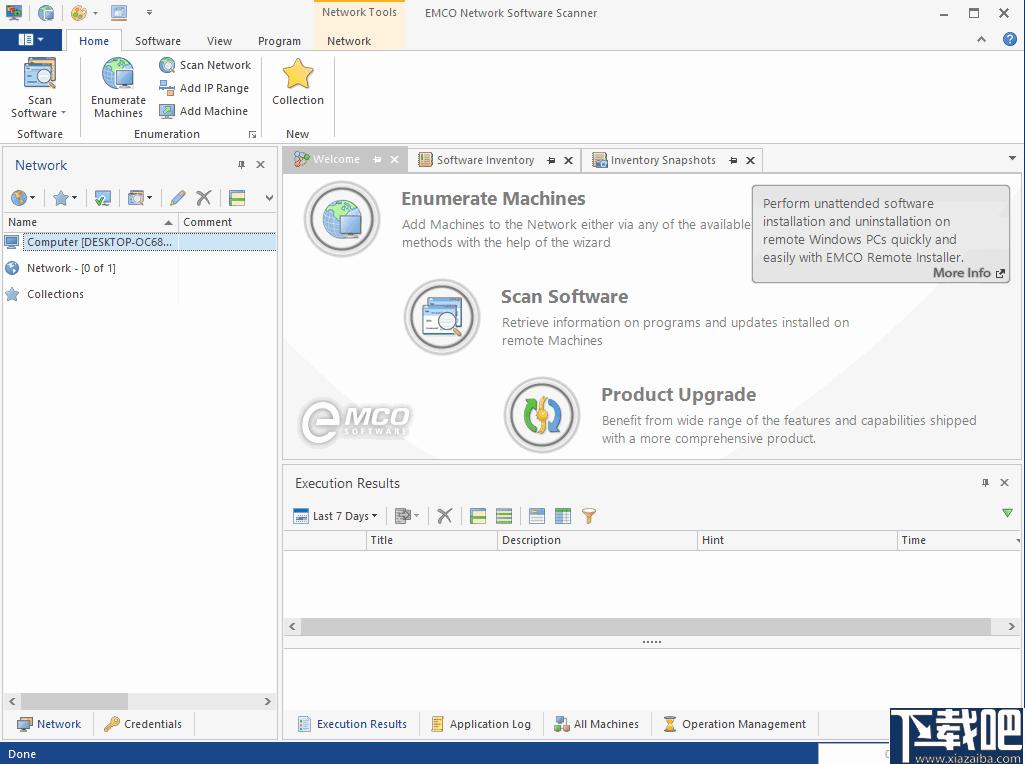1025x764 pixels.
Task: Open scan software dropdown in Network toolbar
Action: pos(139,197)
